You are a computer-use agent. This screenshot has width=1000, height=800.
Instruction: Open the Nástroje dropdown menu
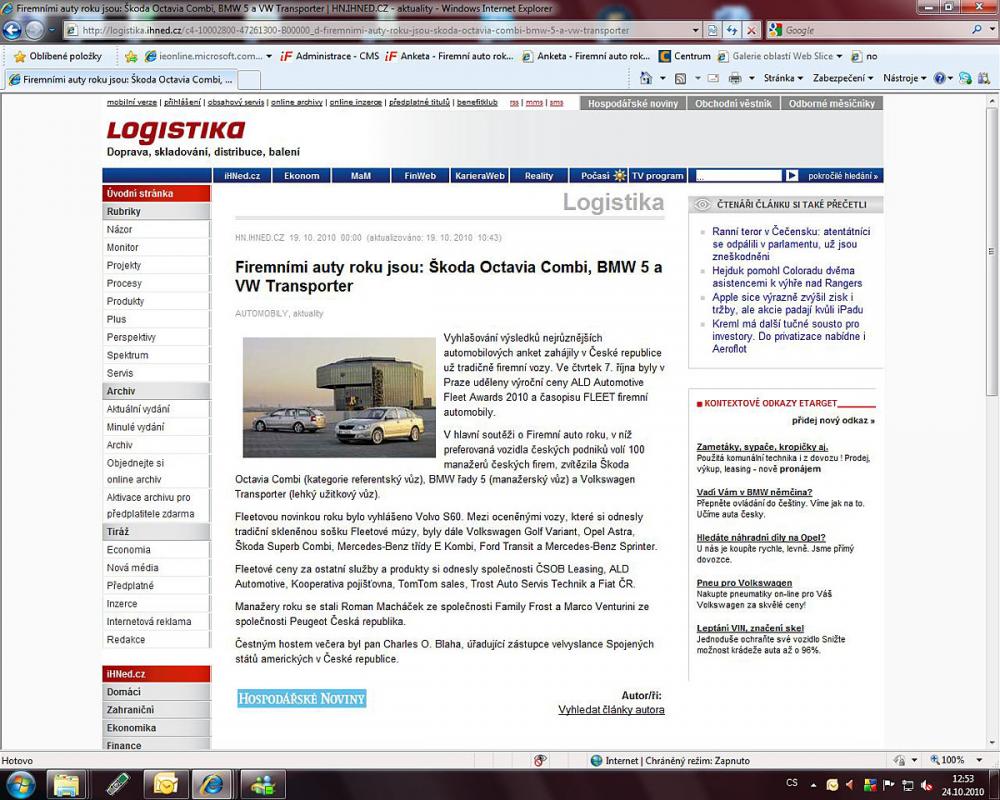[x=904, y=78]
